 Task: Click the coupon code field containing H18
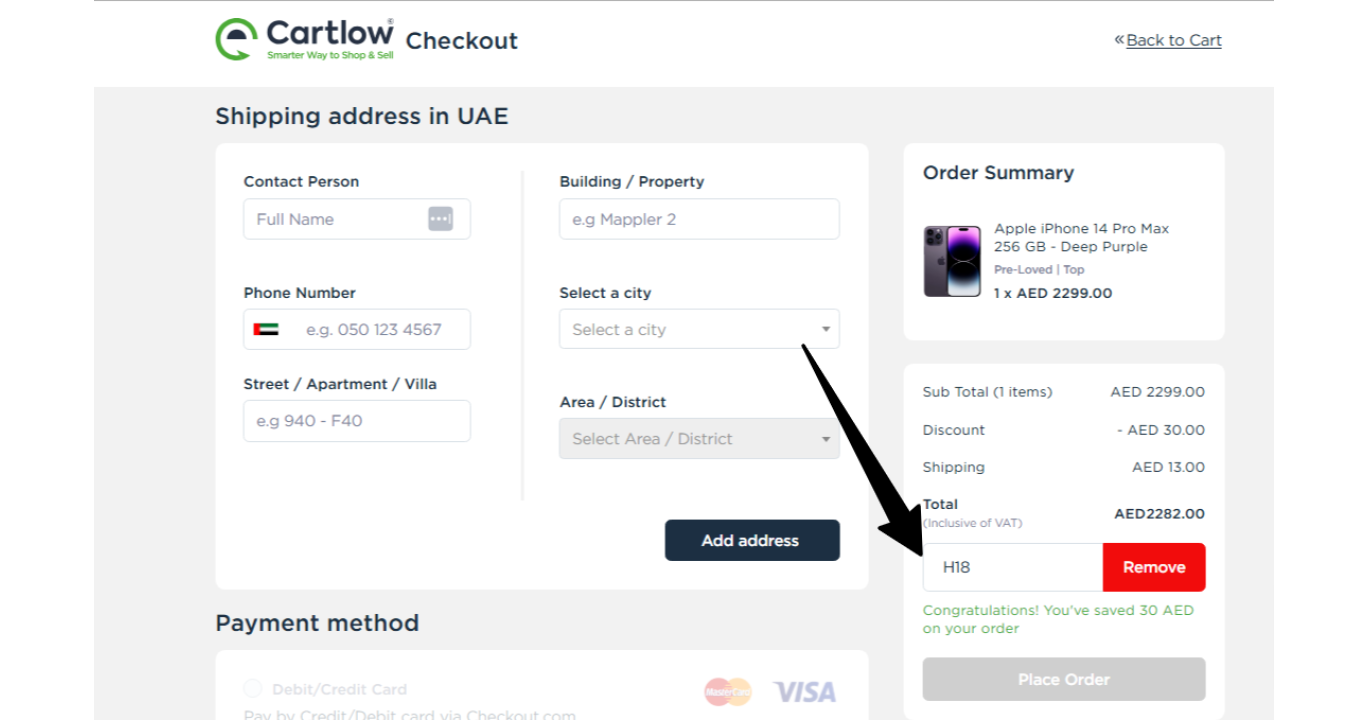[x=1013, y=567]
